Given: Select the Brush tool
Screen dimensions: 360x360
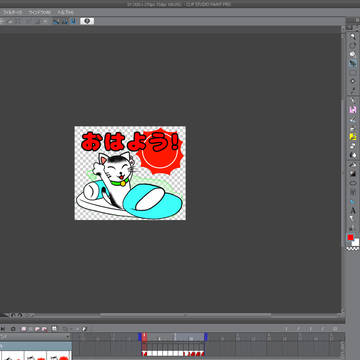Looking at the screenshot, I should point(353,119).
